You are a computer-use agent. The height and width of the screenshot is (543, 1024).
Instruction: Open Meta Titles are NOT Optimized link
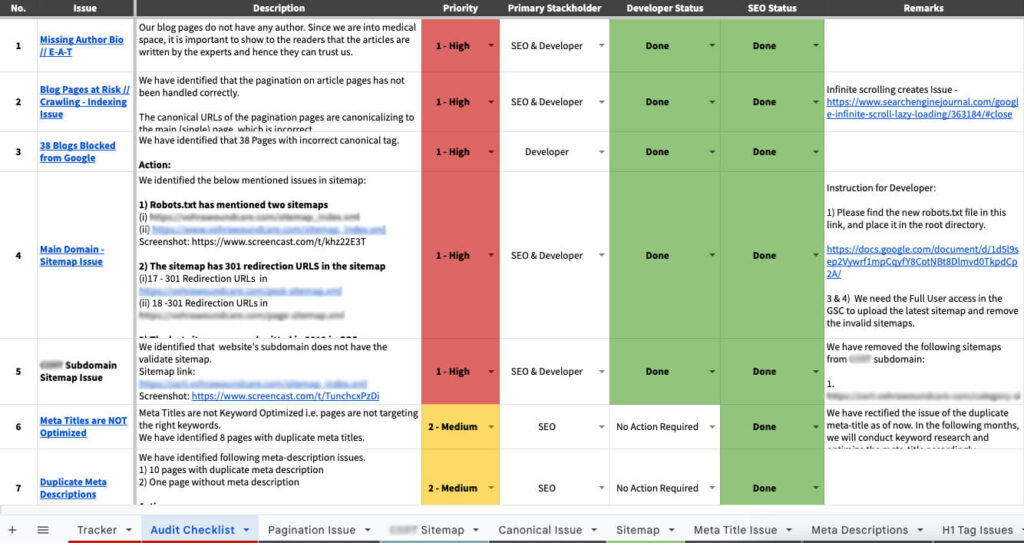[83, 427]
